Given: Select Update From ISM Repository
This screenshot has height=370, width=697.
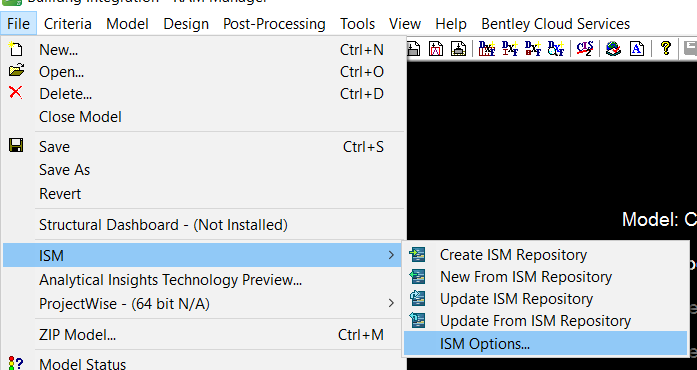Looking at the screenshot, I should coord(545,321).
